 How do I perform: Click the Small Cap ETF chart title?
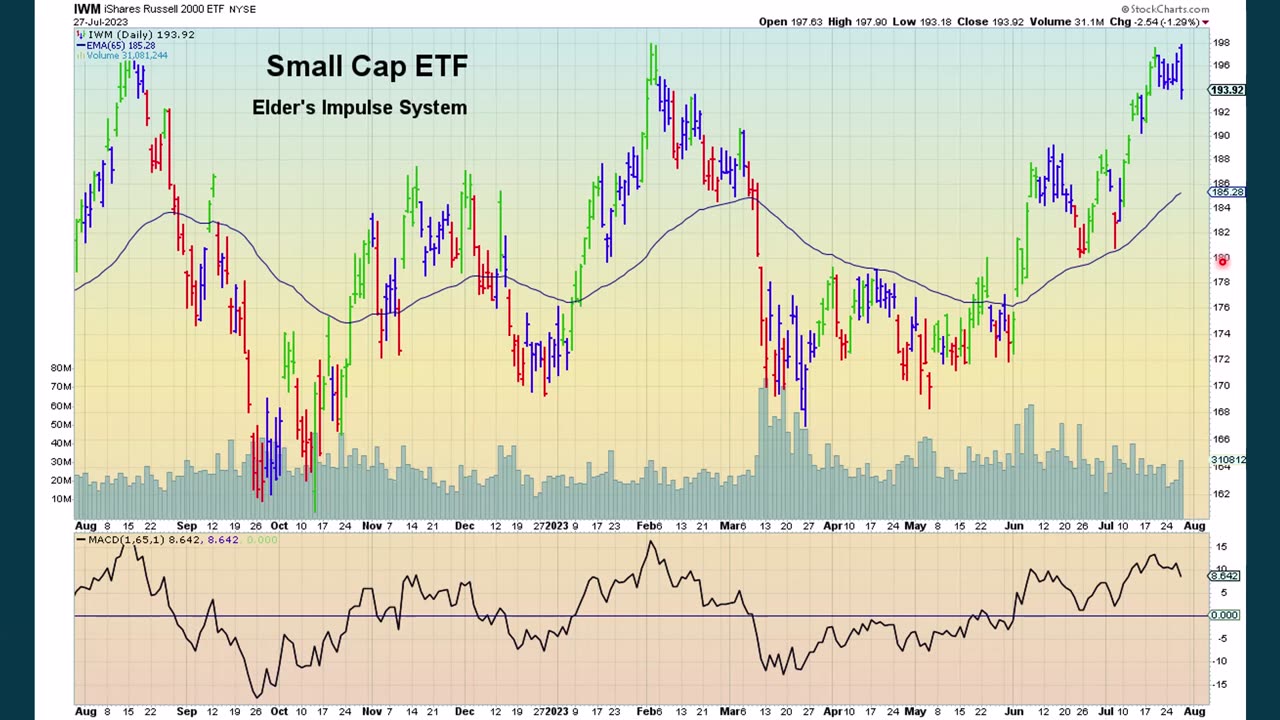pos(367,67)
